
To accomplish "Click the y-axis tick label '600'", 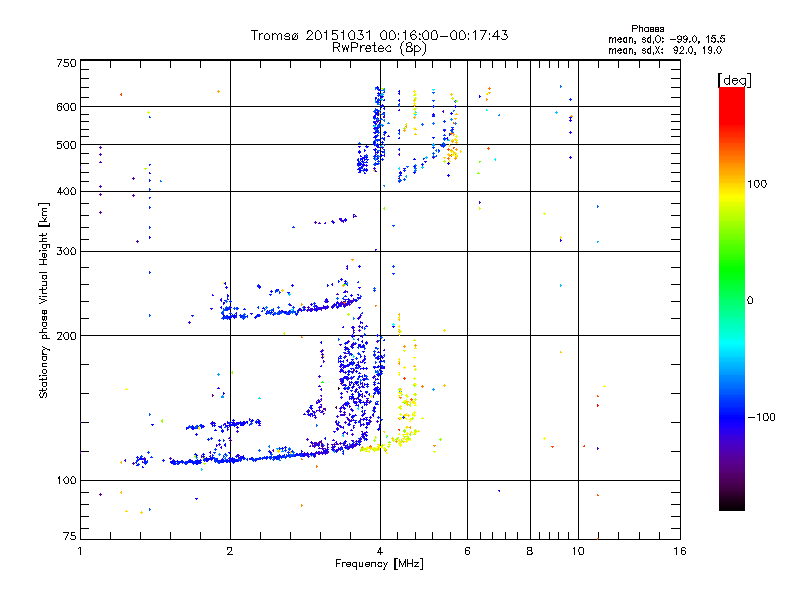I will click(x=66, y=107).
